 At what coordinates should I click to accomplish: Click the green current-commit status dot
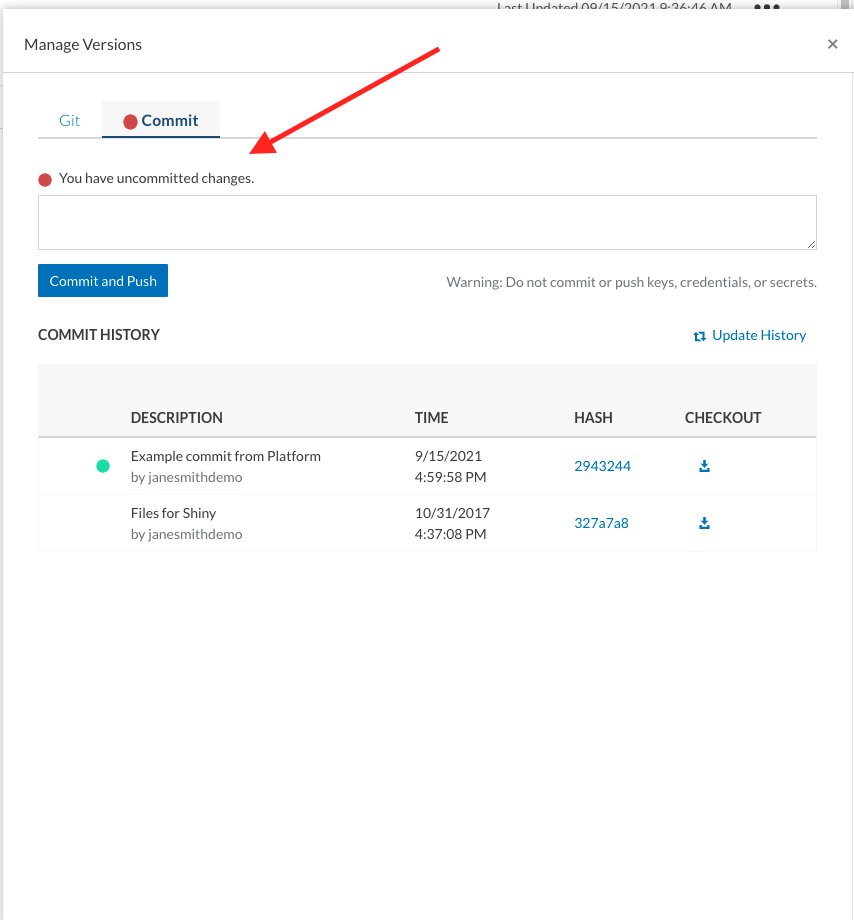pyautogui.click(x=103, y=466)
